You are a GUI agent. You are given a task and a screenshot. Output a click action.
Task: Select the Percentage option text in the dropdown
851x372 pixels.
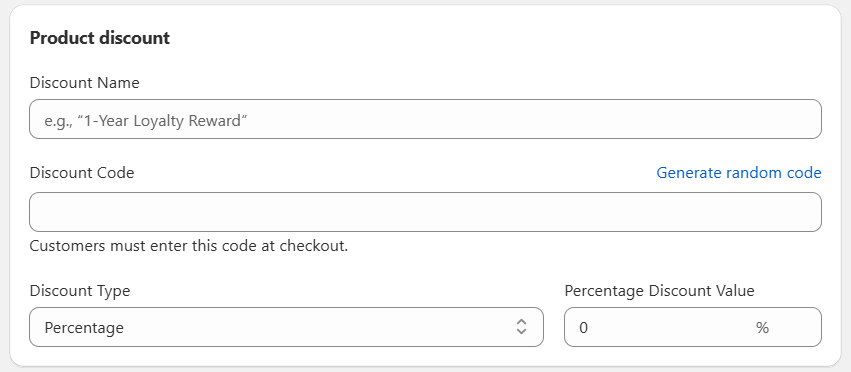click(x=84, y=328)
